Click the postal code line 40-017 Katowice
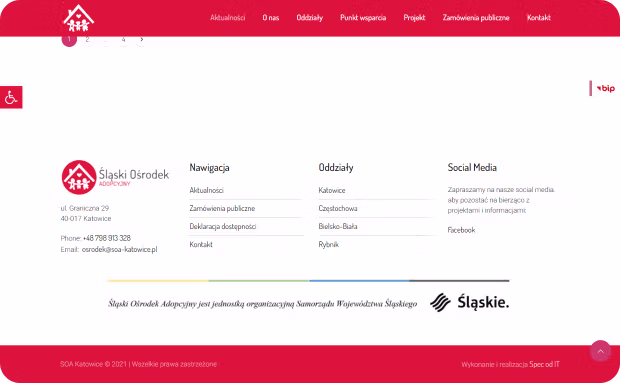 [x=86, y=219]
